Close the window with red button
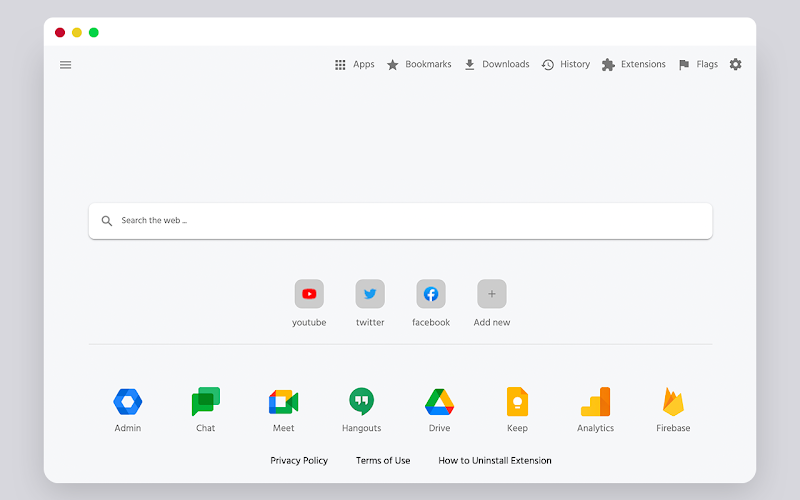Viewport: 800px width, 500px height. [x=60, y=33]
